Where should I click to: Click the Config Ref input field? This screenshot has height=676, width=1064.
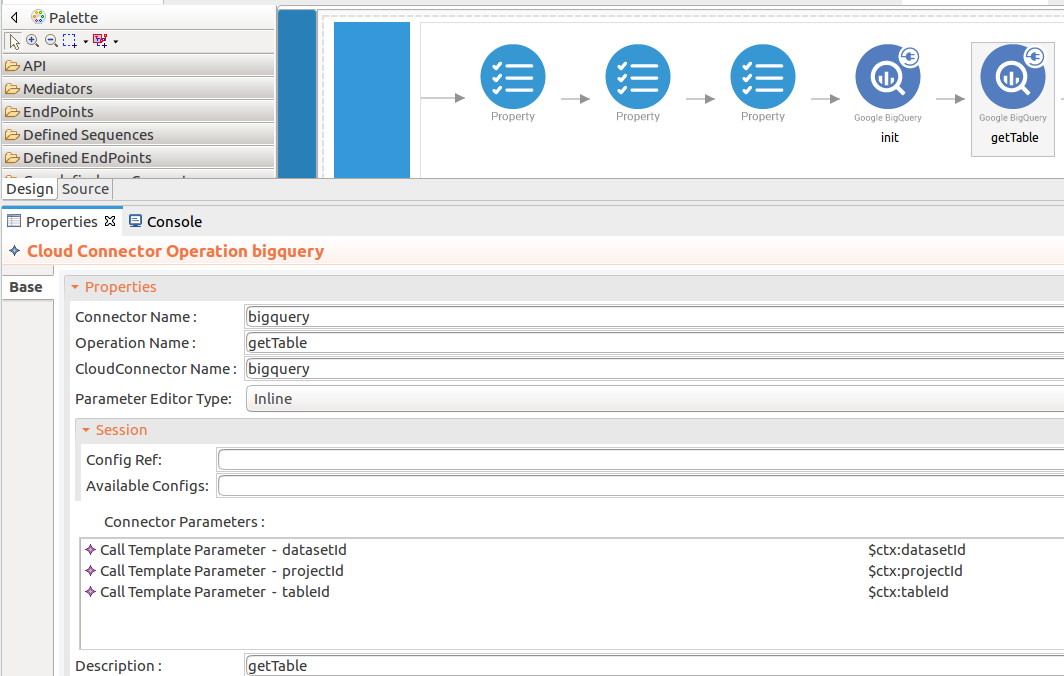[x=640, y=460]
